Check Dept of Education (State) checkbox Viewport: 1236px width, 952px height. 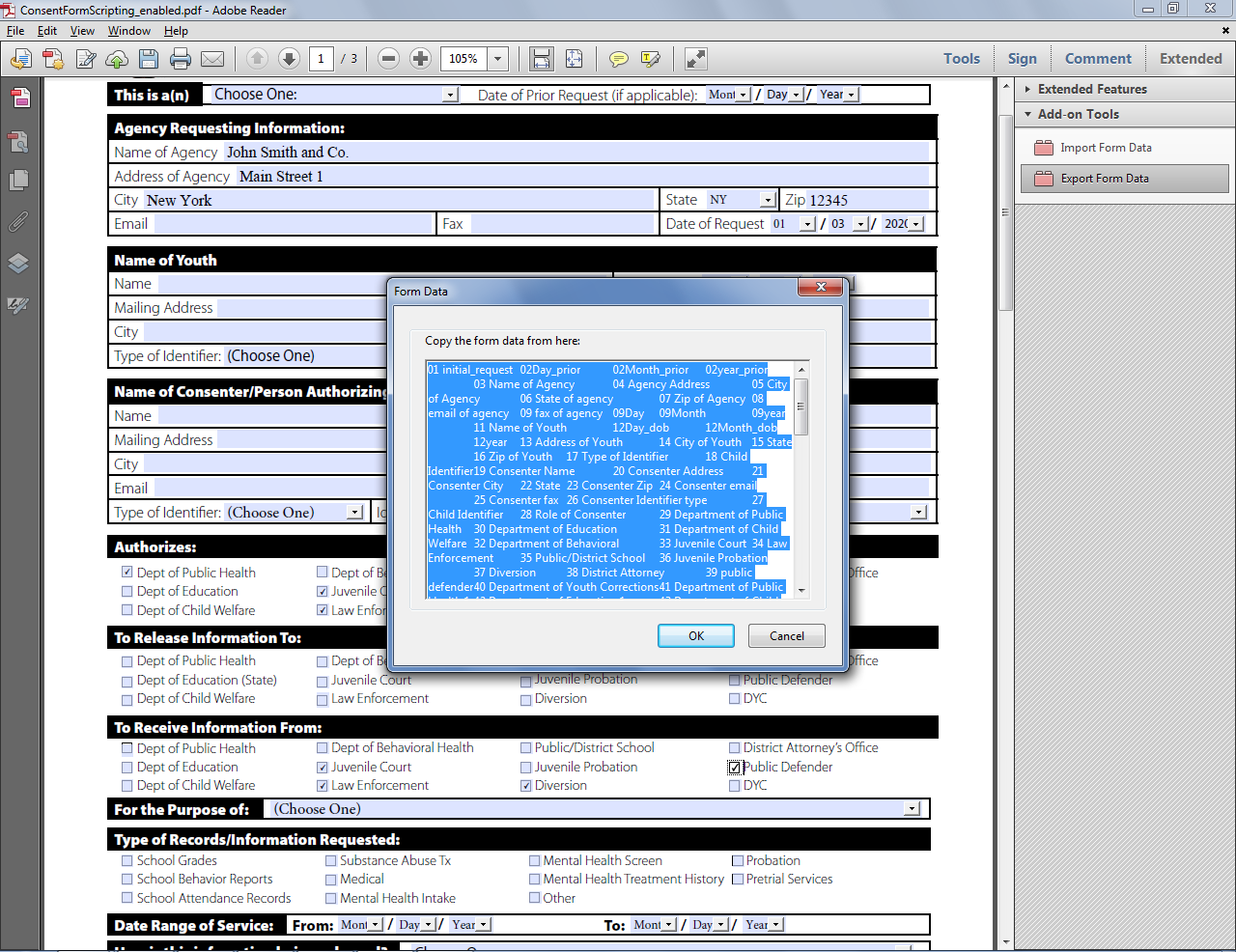coord(127,681)
